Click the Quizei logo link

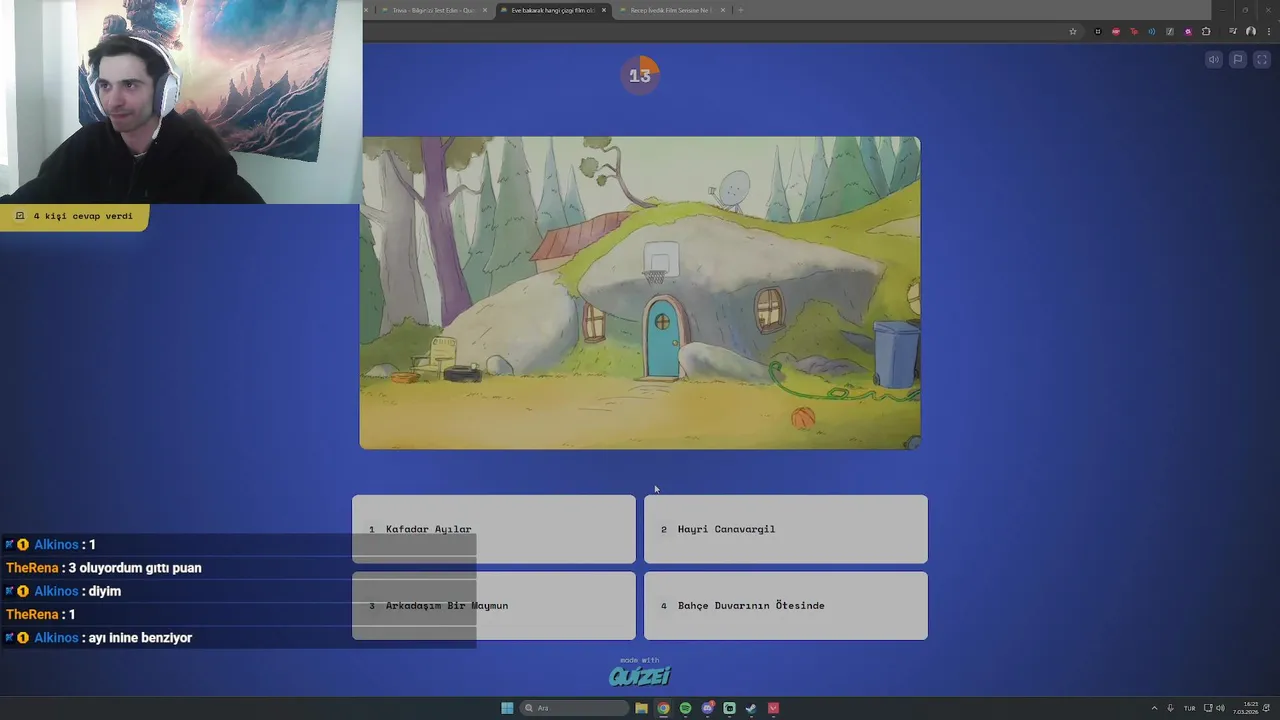[x=640, y=676]
